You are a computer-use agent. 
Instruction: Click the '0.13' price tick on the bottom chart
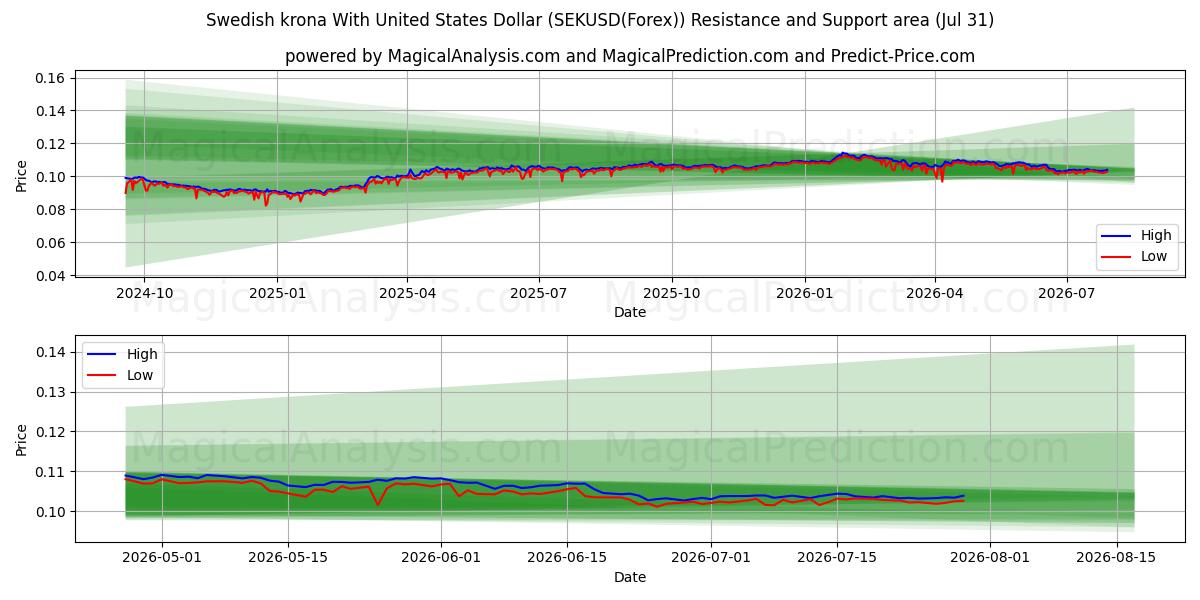[51, 392]
